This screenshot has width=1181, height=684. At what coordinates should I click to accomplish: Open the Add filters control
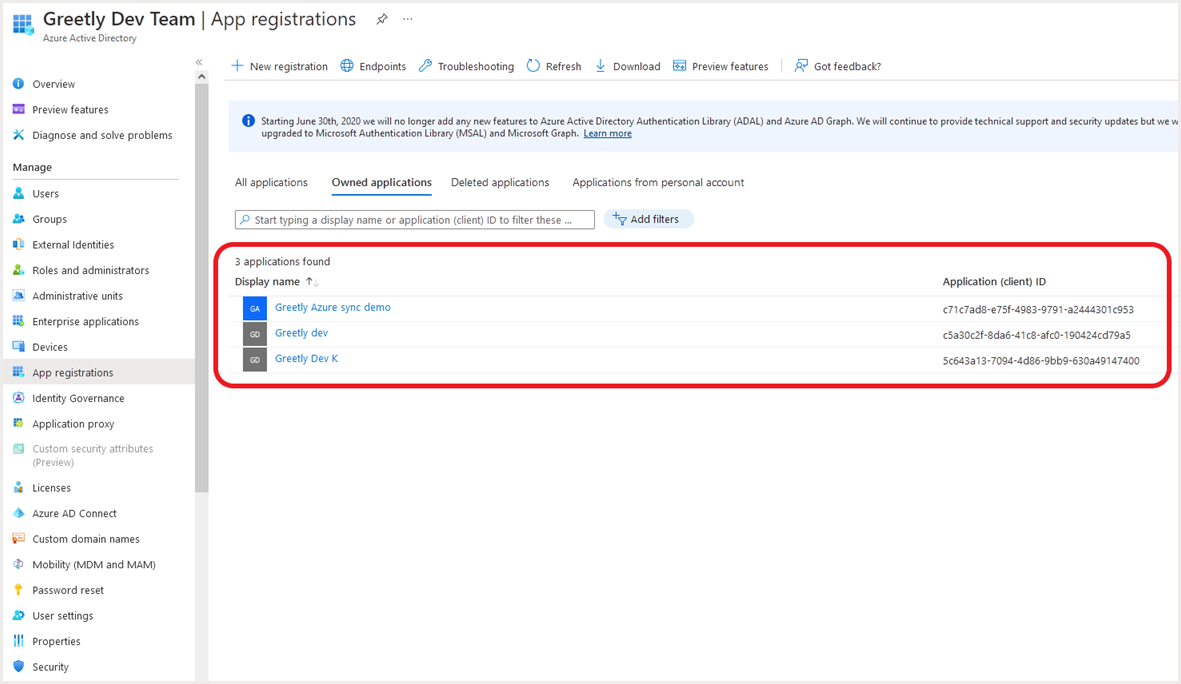point(648,218)
